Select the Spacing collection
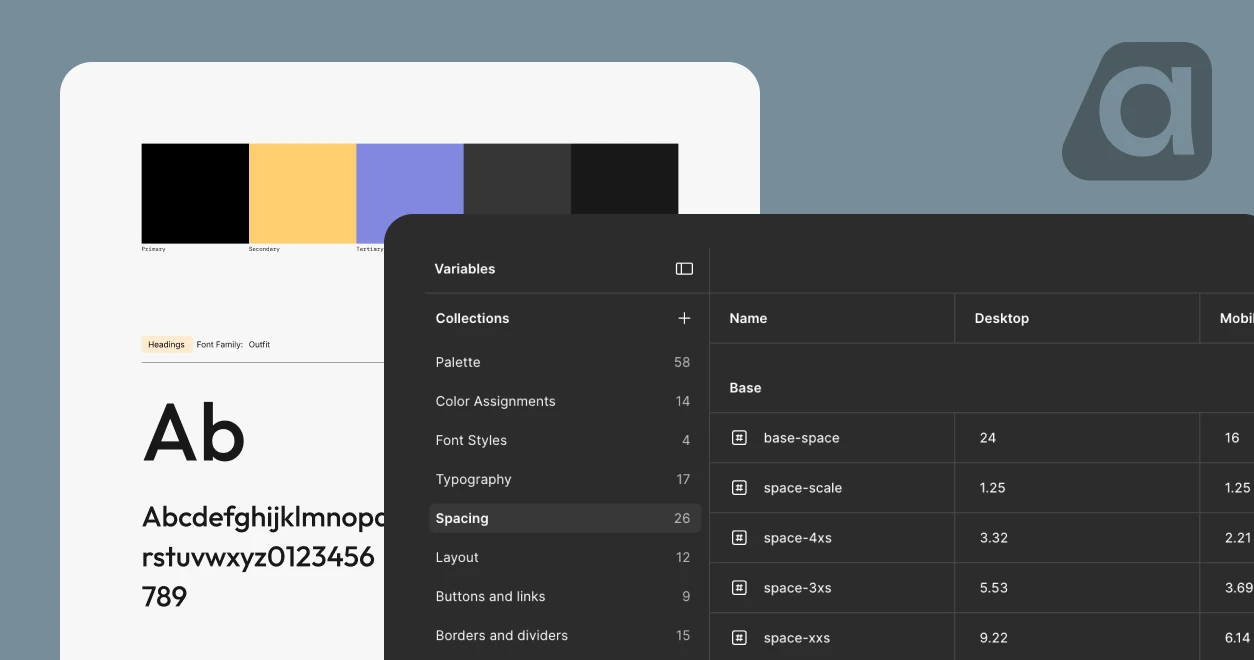 coord(565,518)
